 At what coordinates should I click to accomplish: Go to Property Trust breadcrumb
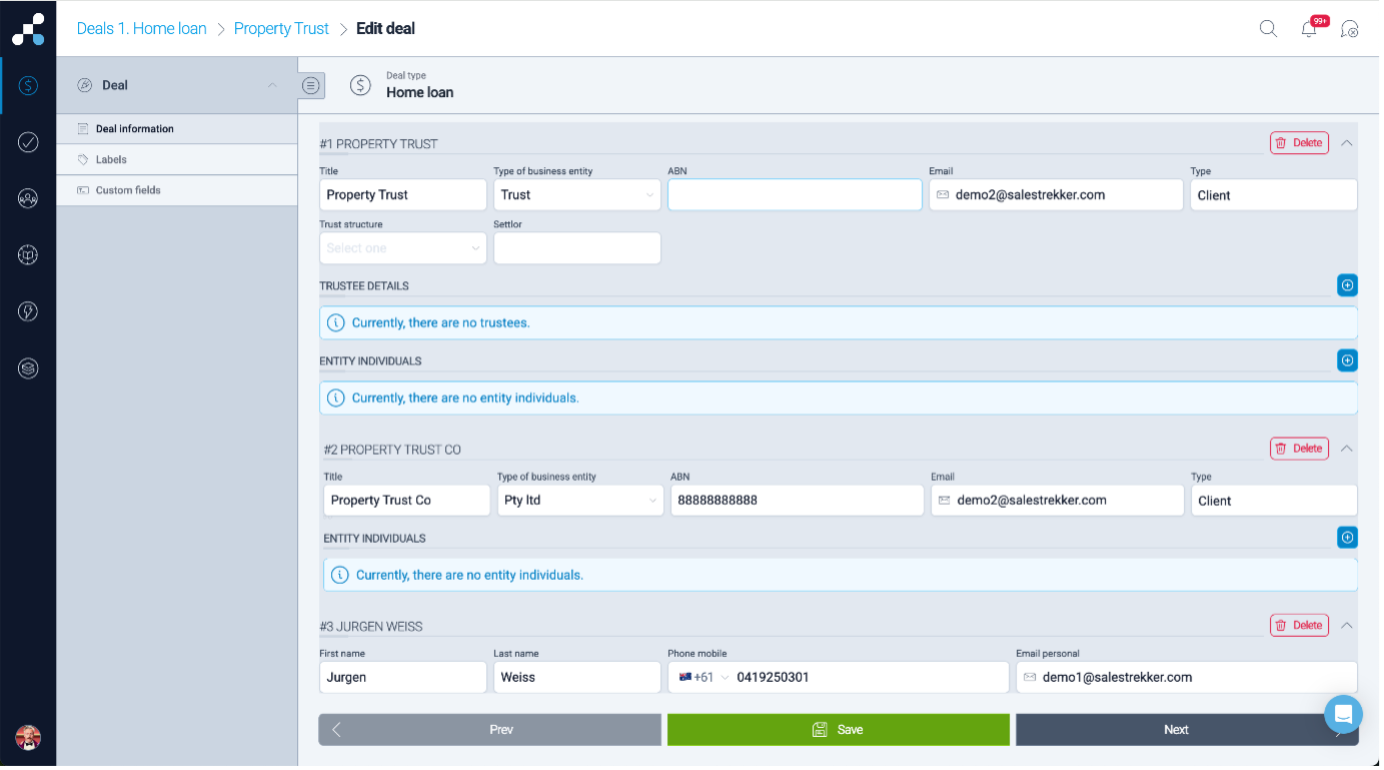point(281,29)
